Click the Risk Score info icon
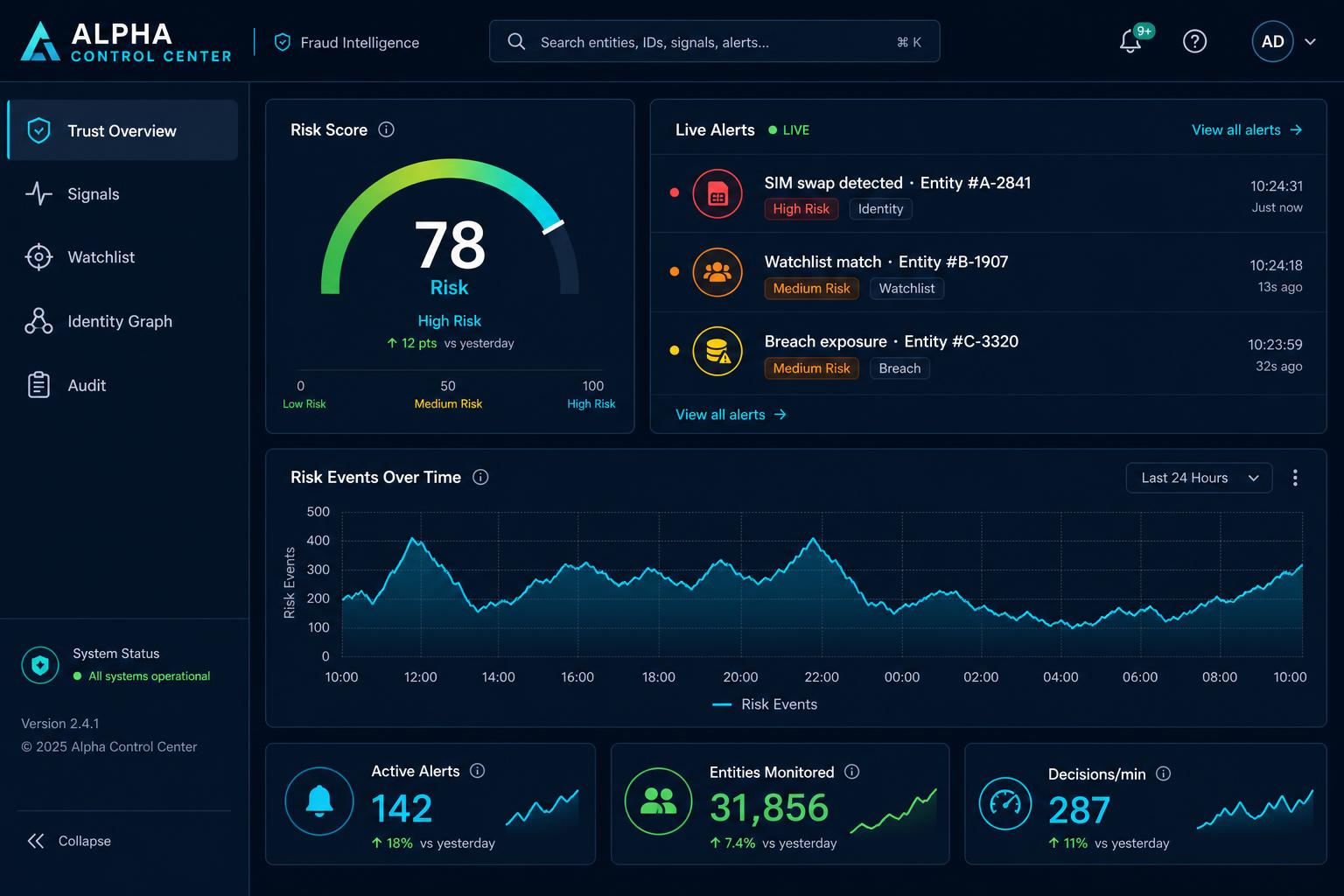Viewport: 1344px width, 896px height. tap(386, 129)
